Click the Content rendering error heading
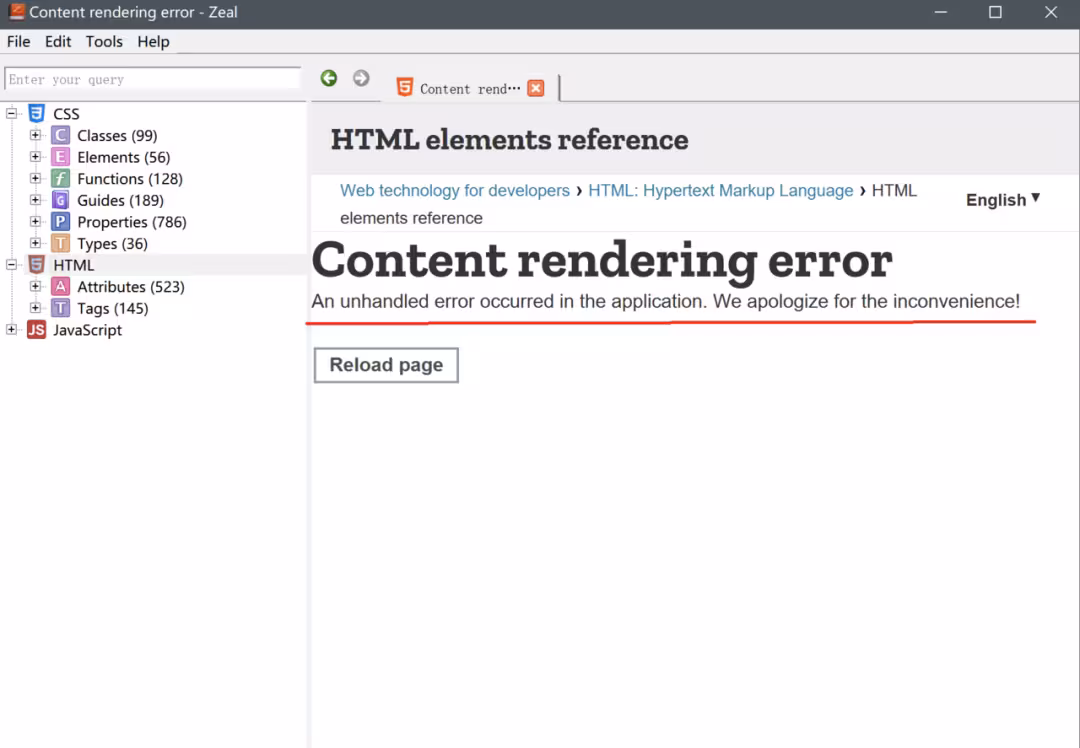Viewport: 1080px width, 748px height. (x=602, y=260)
